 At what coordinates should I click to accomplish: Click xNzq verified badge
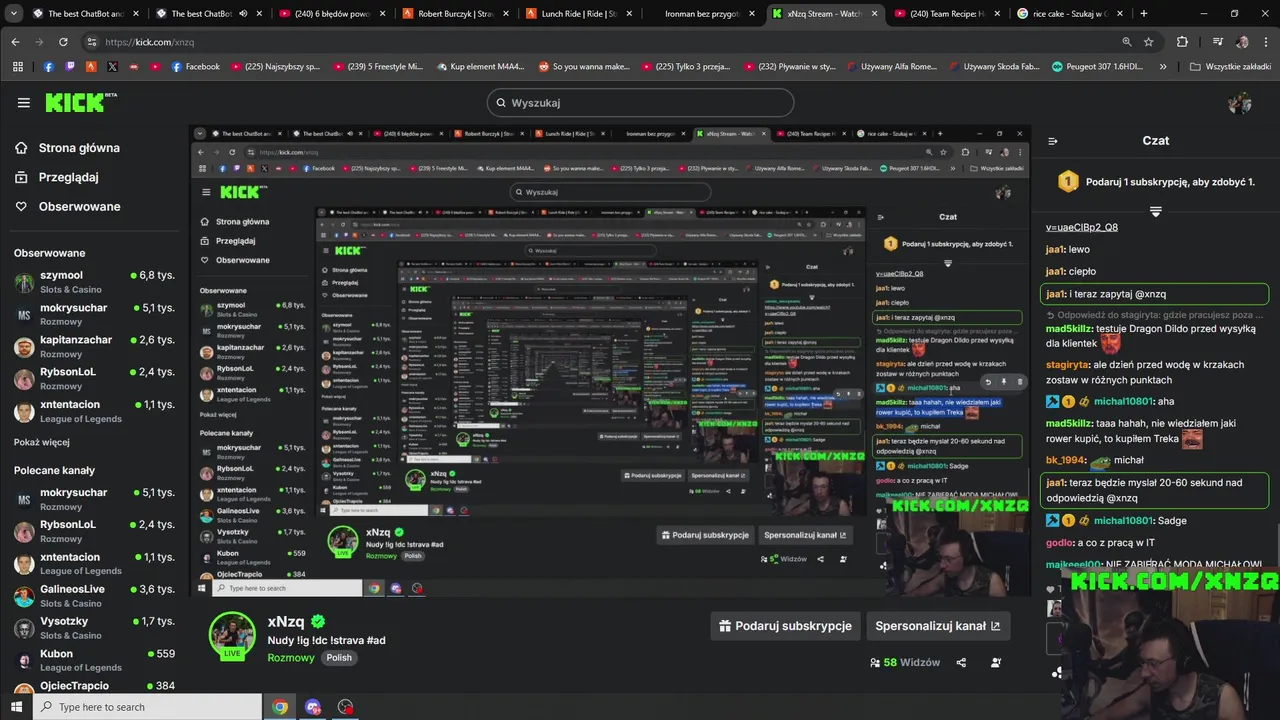coord(318,622)
